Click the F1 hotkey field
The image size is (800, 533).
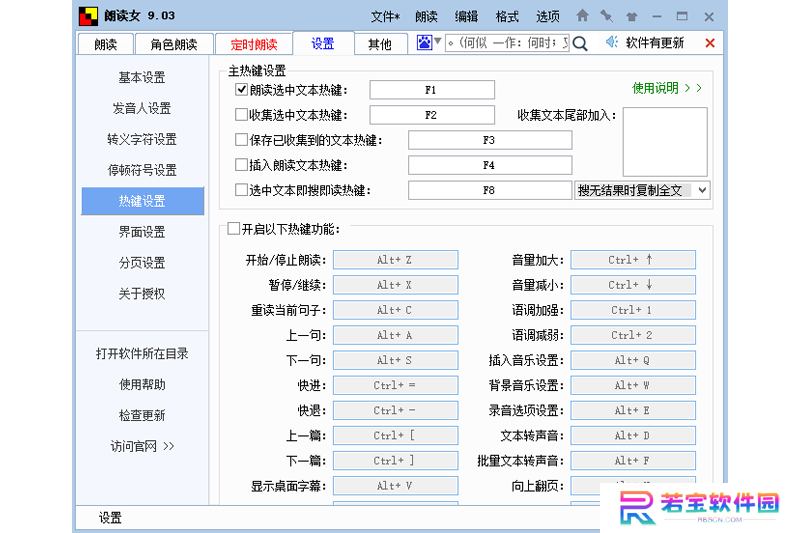pos(432,90)
